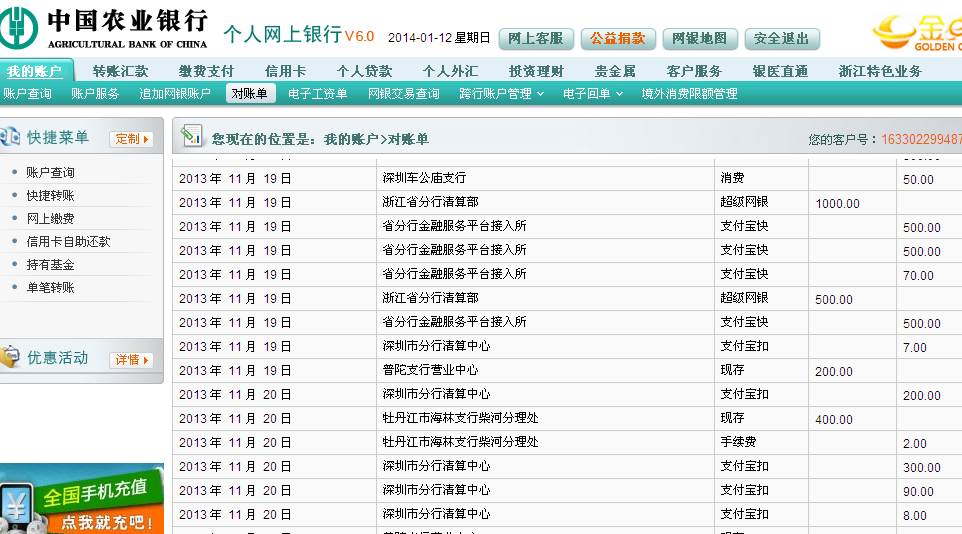
Task: Open the mobile recharge (全国手机充值) banner
Action: click(81, 500)
